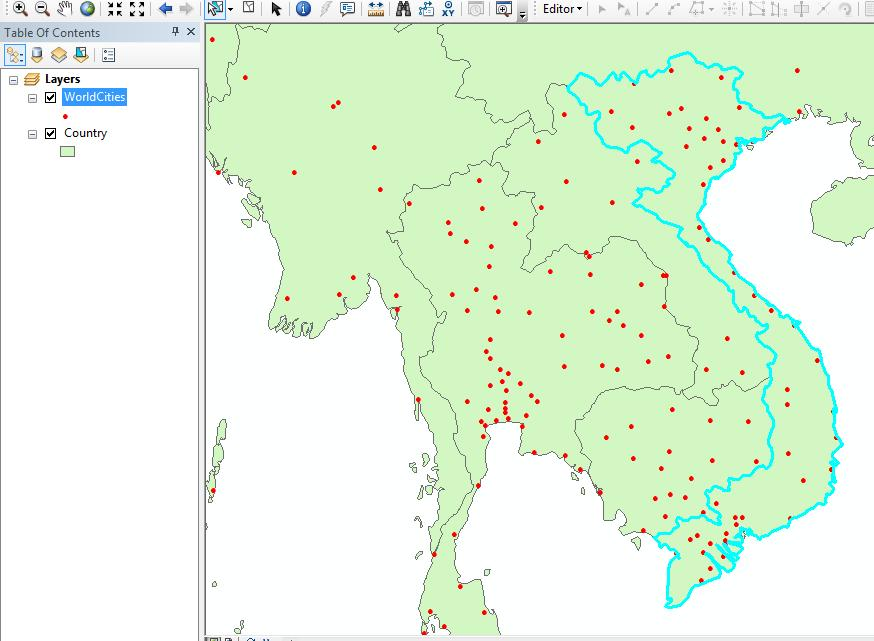Activate the Pan hand tool
The image size is (874, 641).
(64, 9)
